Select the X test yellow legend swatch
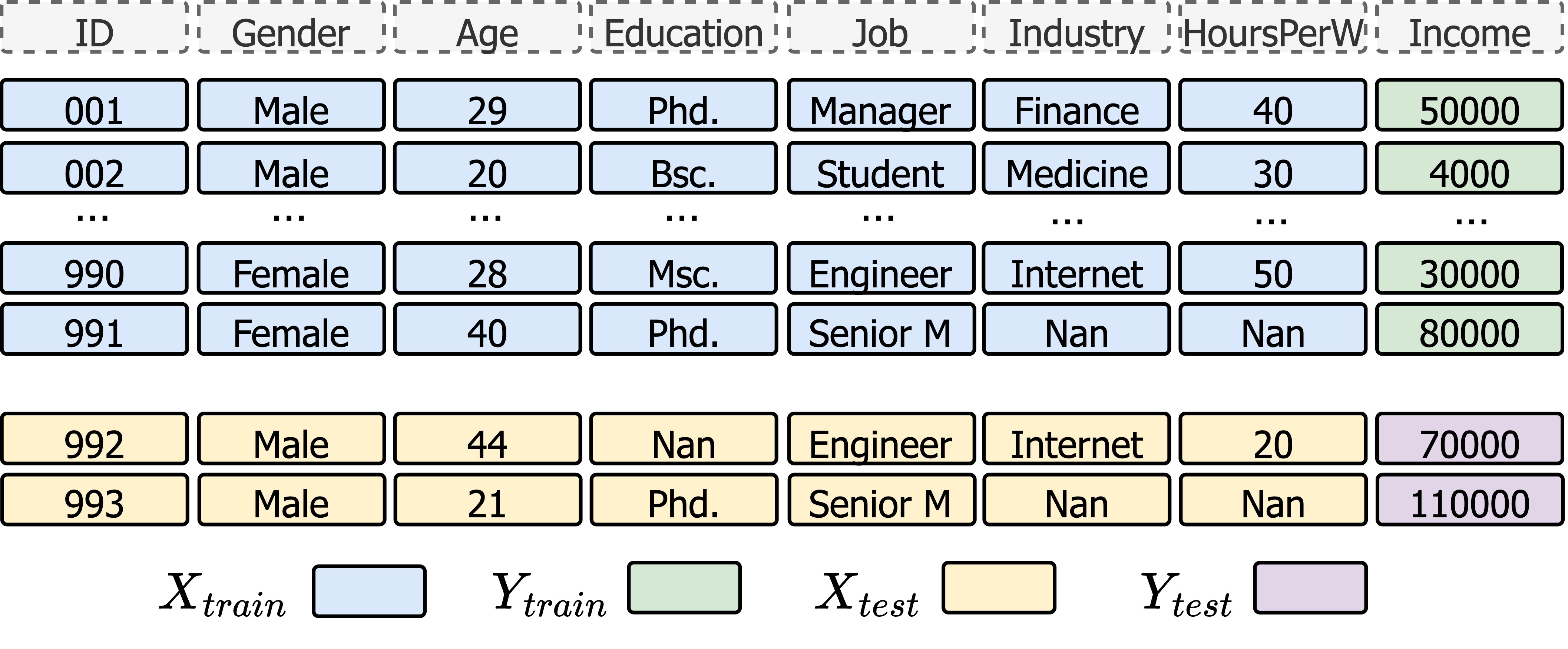This screenshot has height=649, width=1568. [x=998, y=587]
